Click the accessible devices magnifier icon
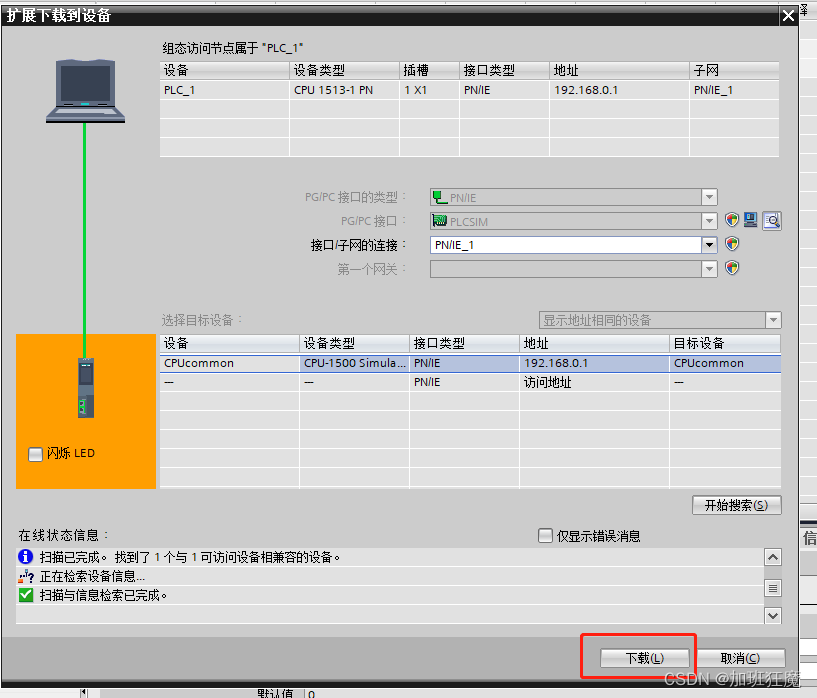Viewport: 817px width, 698px height. click(772, 220)
